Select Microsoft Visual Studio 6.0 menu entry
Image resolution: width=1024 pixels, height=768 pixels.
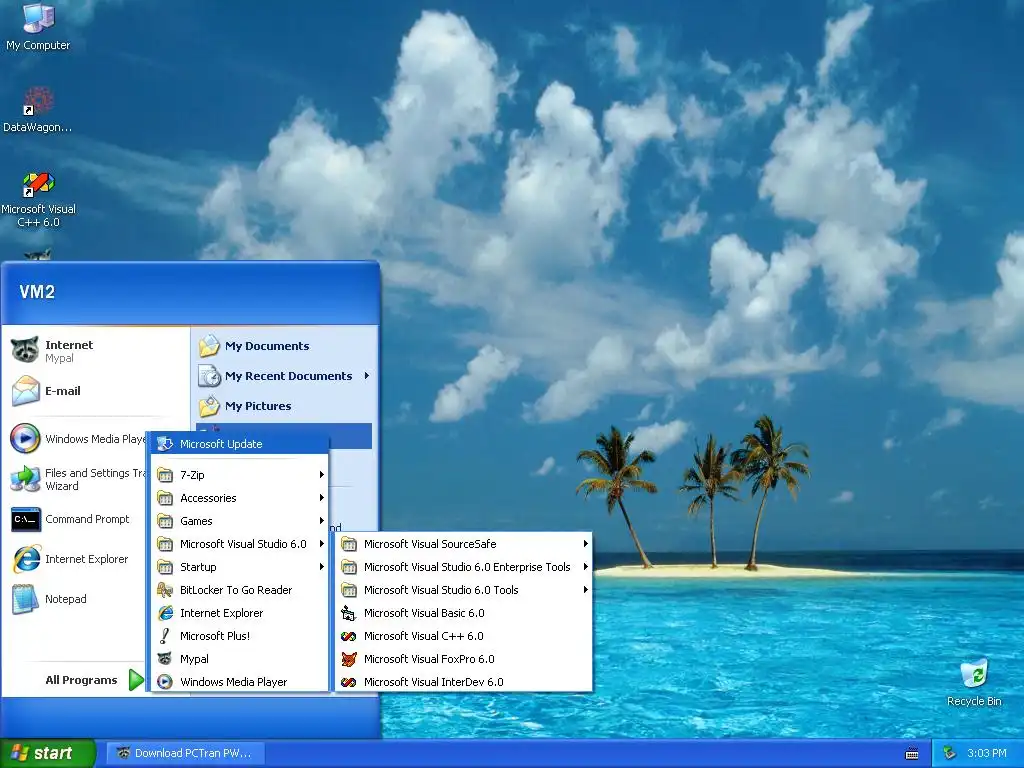pyautogui.click(x=240, y=544)
